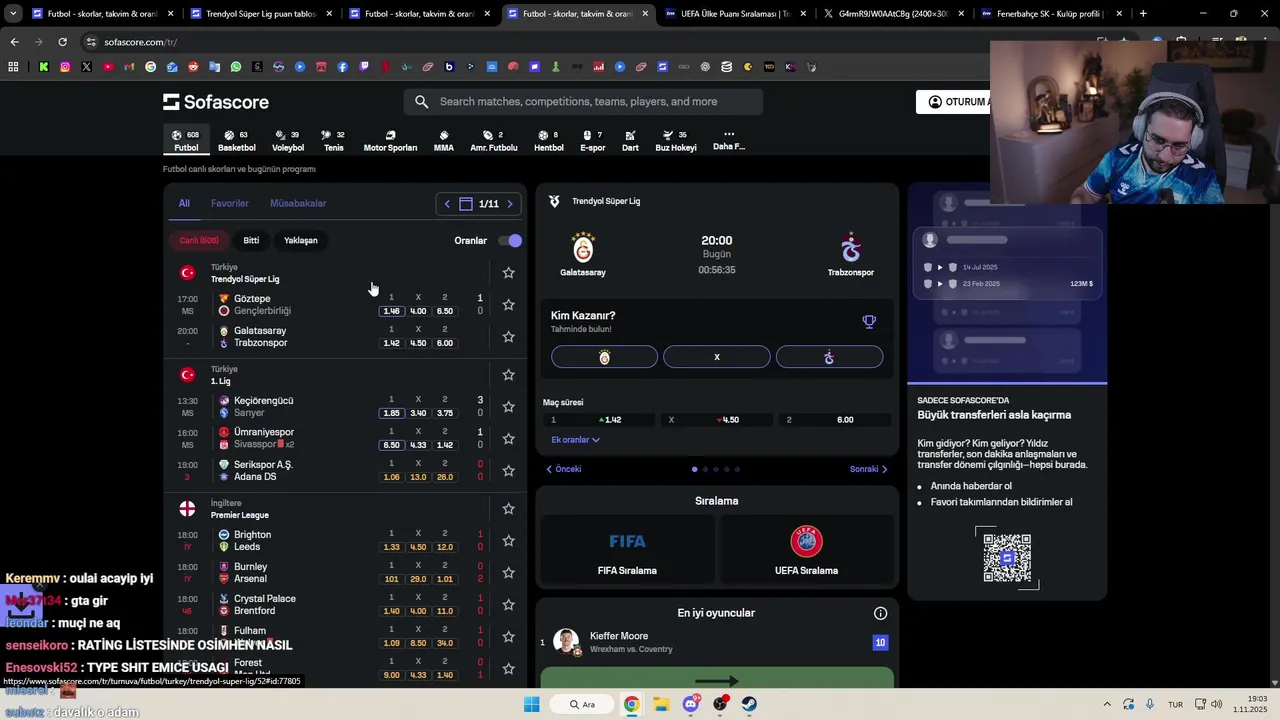This screenshot has width=1280, height=720.
Task: Open File Explorer from the taskbar
Action: (661, 704)
